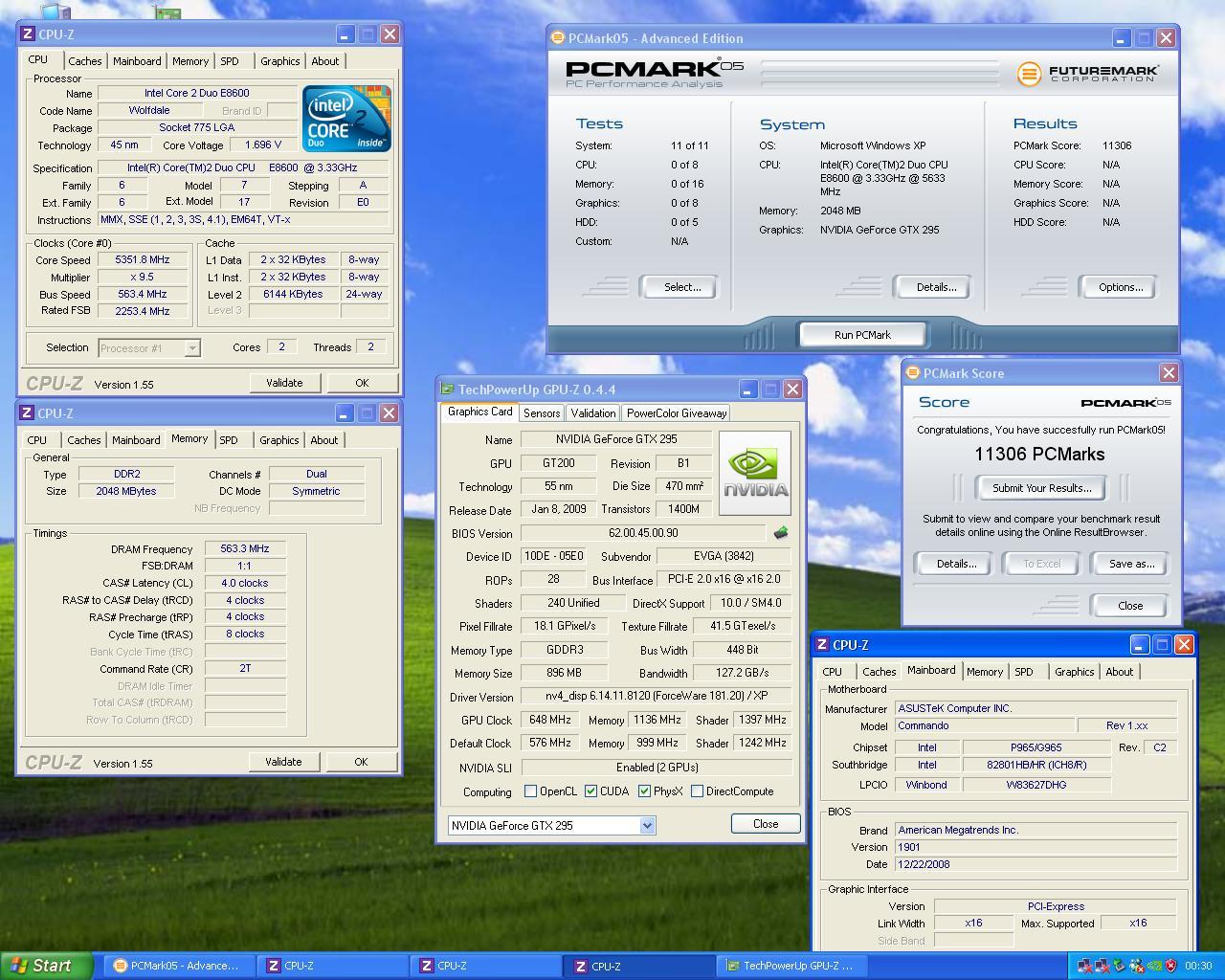Screen dimensions: 1225x980
Task: Click the DRAM Frequency value field
Action: point(245,549)
